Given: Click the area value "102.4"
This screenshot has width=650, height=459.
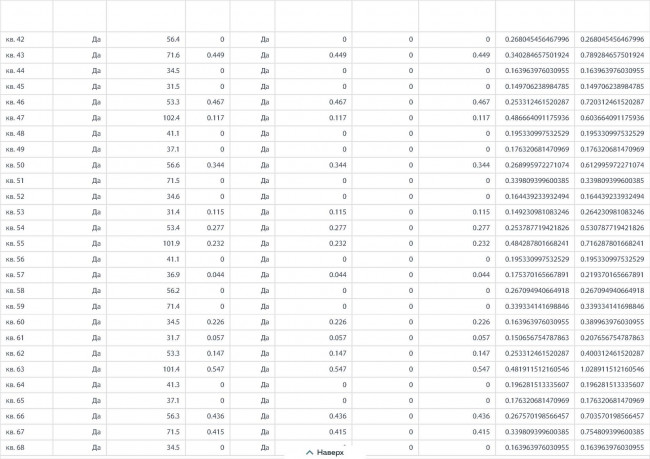Looking at the screenshot, I should [x=172, y=118].
